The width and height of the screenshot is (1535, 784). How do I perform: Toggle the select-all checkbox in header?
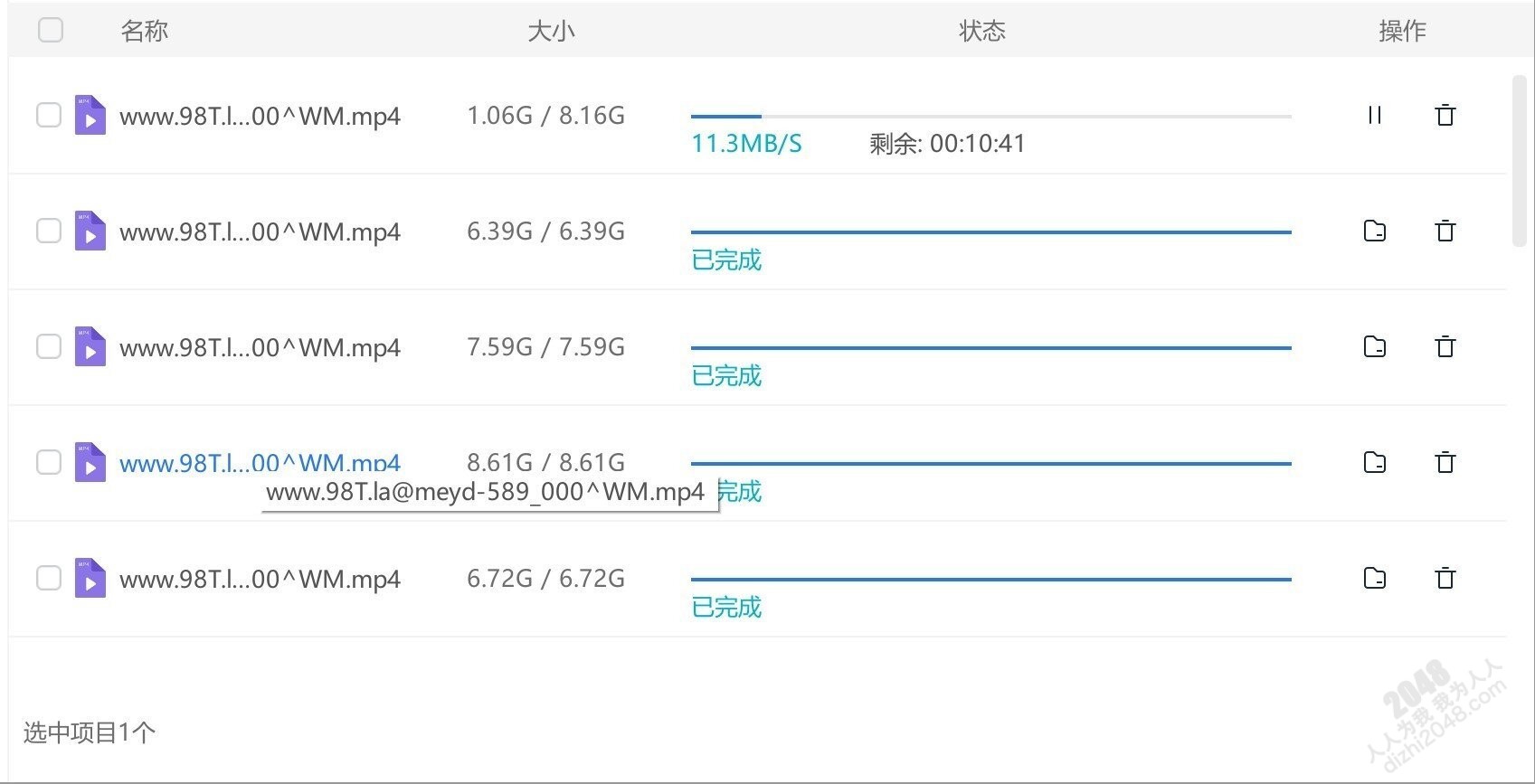(51, 30)
